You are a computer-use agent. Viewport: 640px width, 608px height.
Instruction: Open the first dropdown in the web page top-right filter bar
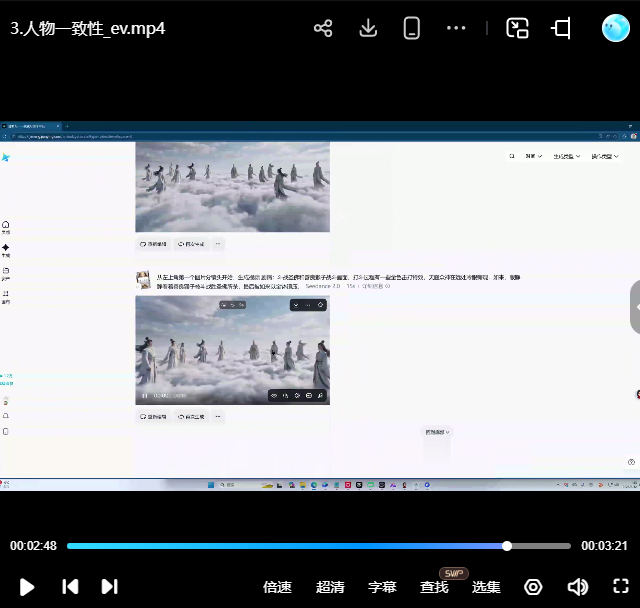coord(533,156)
